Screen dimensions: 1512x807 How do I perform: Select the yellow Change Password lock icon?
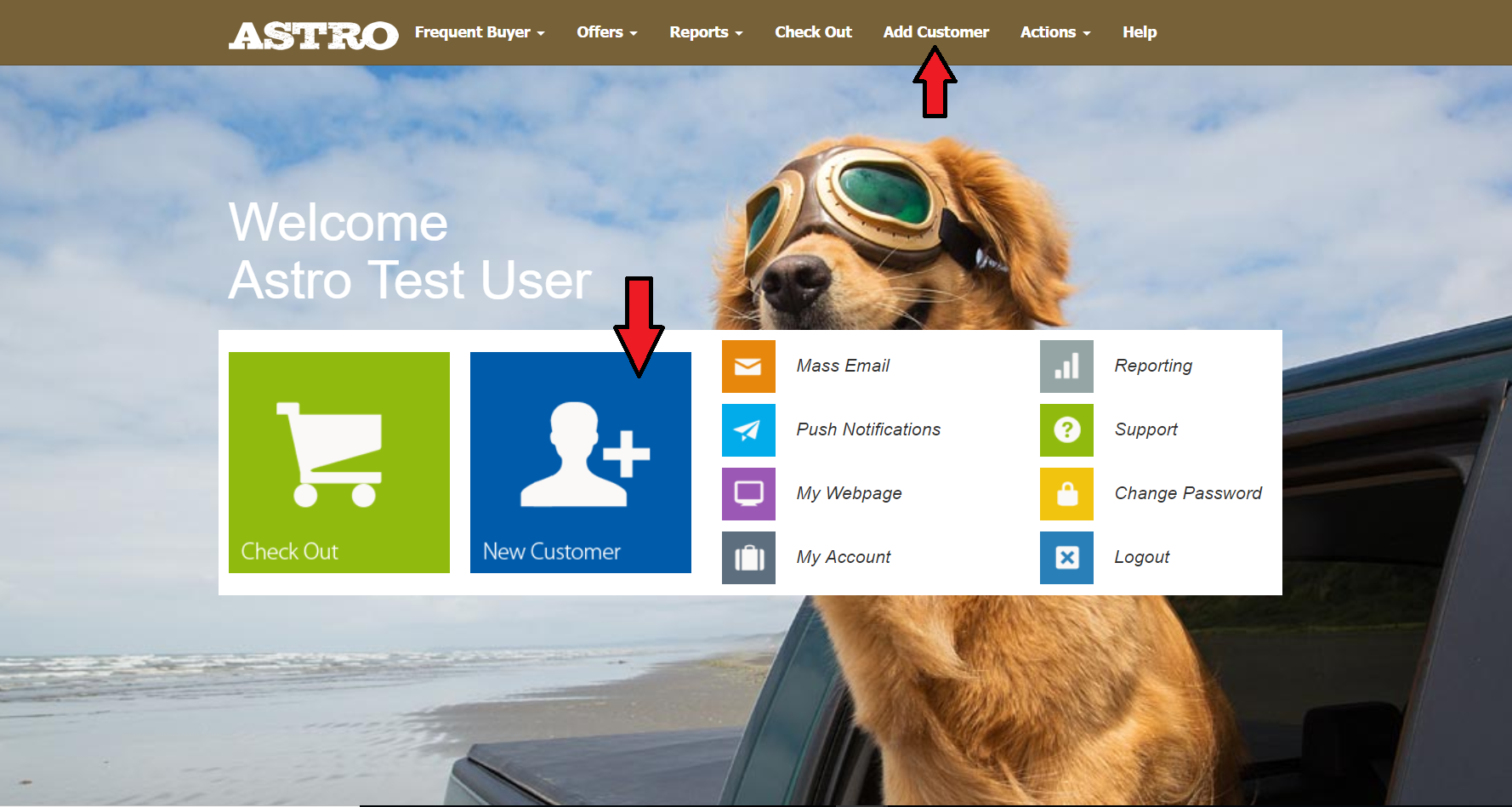(x=1066, y=494)
